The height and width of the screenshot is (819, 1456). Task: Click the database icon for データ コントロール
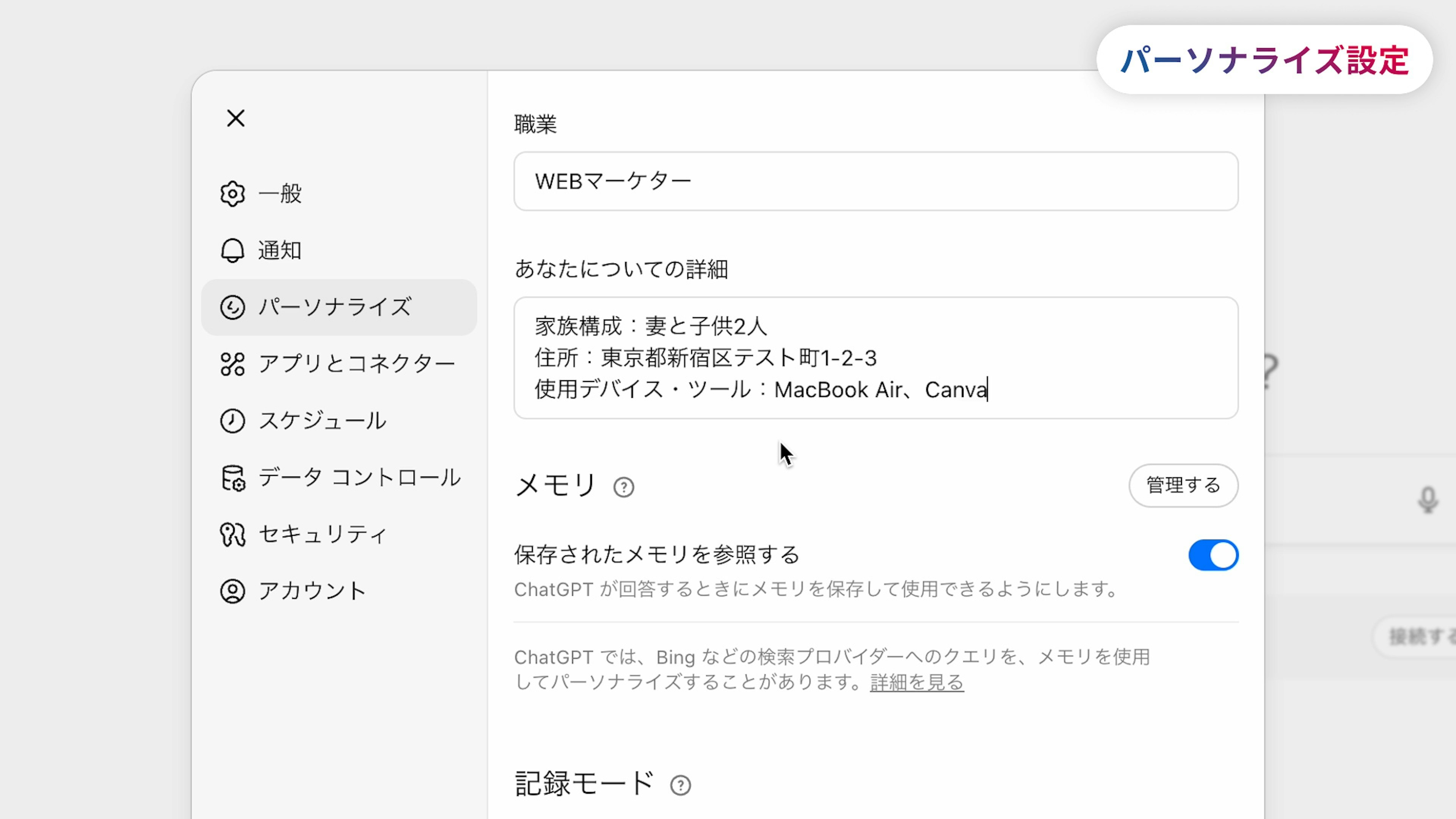click(x=232, y=478)
